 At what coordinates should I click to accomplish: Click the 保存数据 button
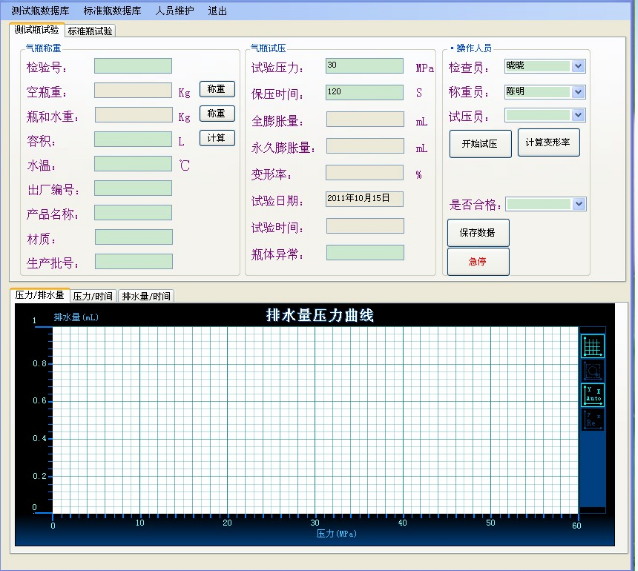(x=478, y=232)
